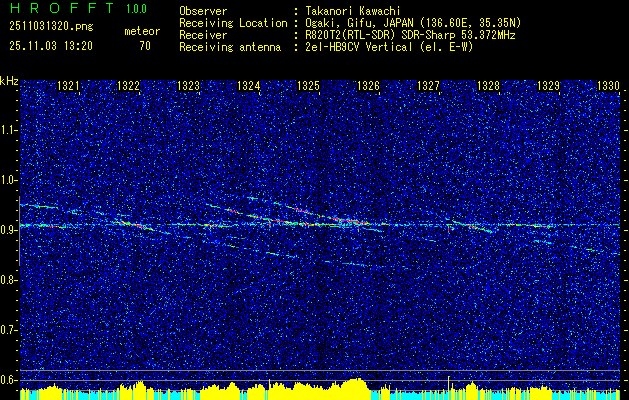
Task: Click the 1327 time marker
Action: 428,85
